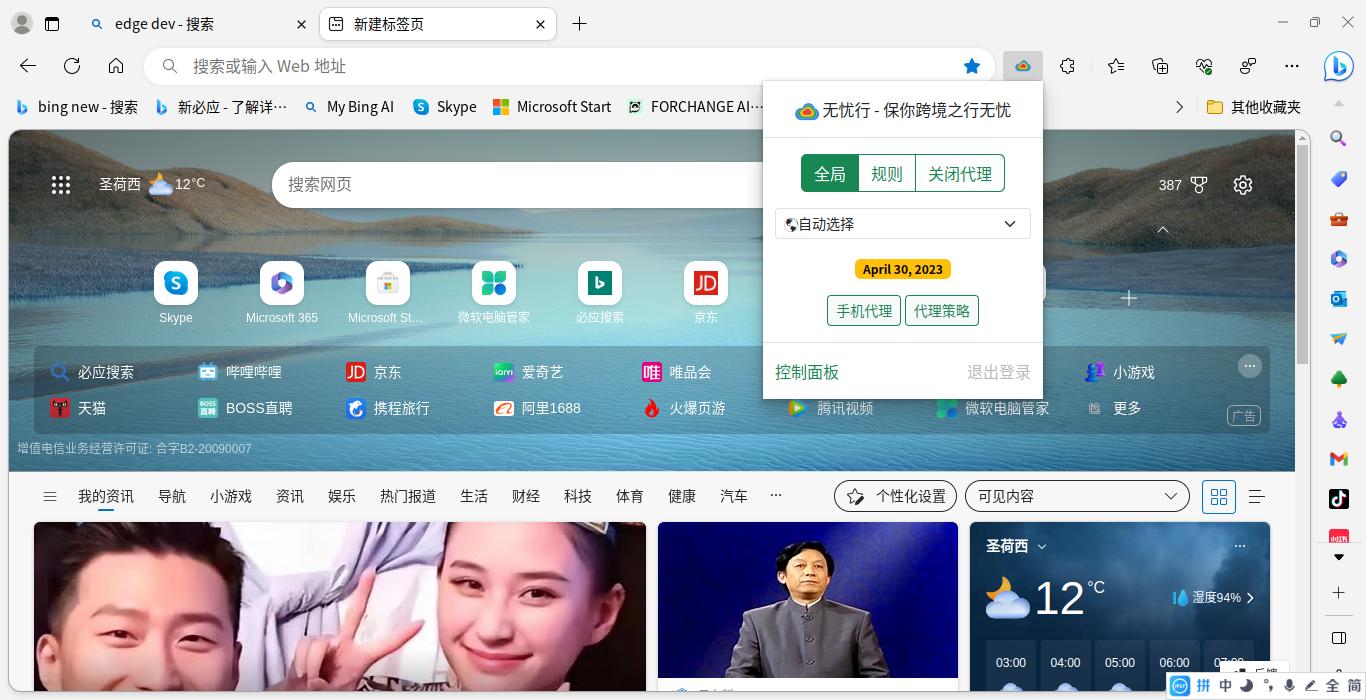Open new tab page settings gear
1366x700 pixels.
[1243, 185]
